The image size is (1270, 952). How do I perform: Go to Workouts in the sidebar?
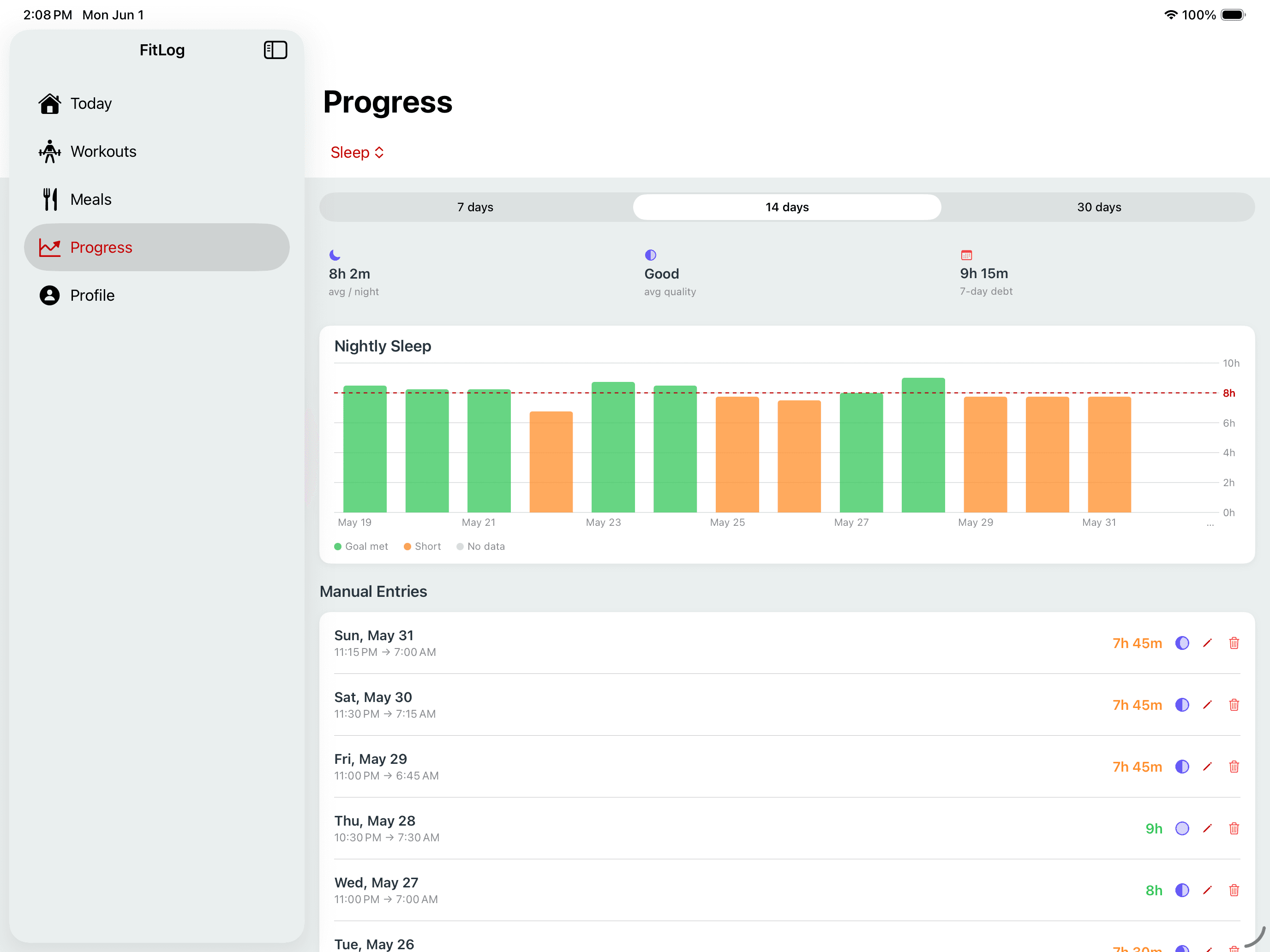(x=157, y=151)
